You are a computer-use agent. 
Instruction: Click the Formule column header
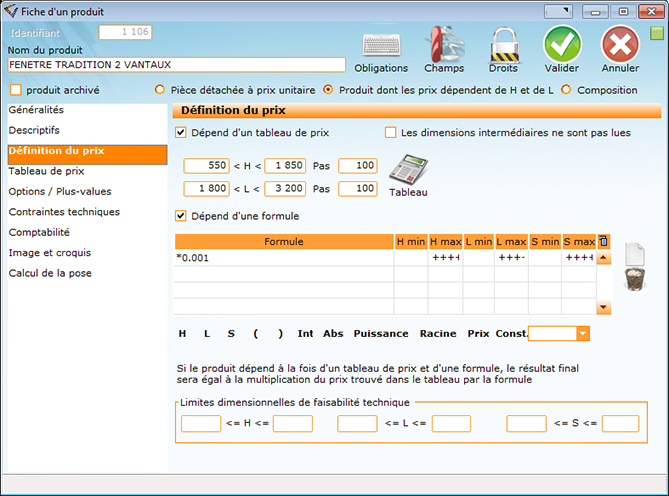(x=284, y=241)
